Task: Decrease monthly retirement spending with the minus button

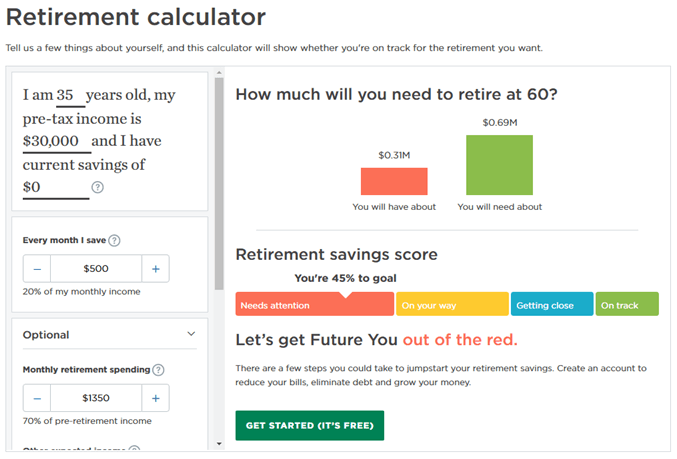Action: (x=37, y=398)
